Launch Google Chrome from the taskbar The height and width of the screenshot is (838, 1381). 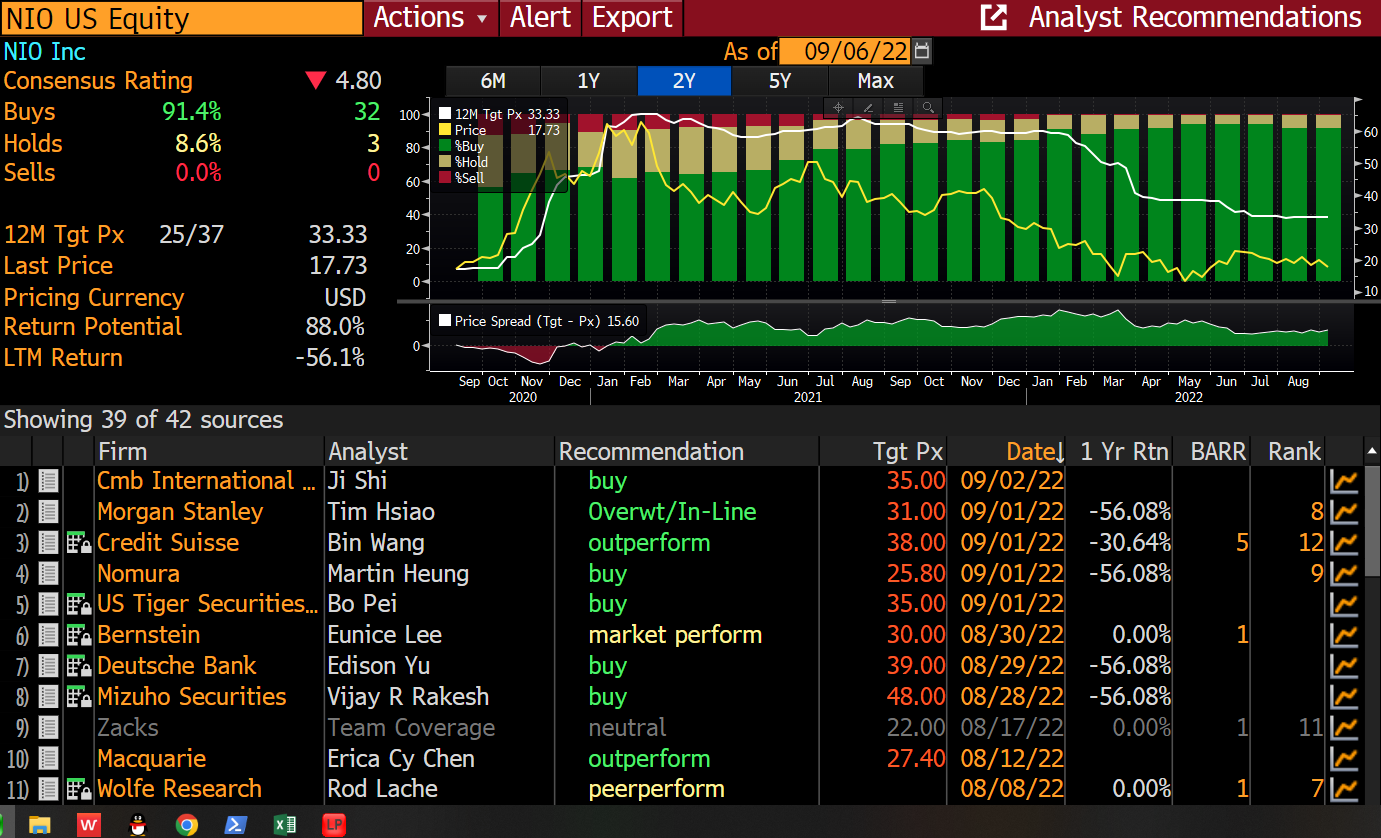186,825
